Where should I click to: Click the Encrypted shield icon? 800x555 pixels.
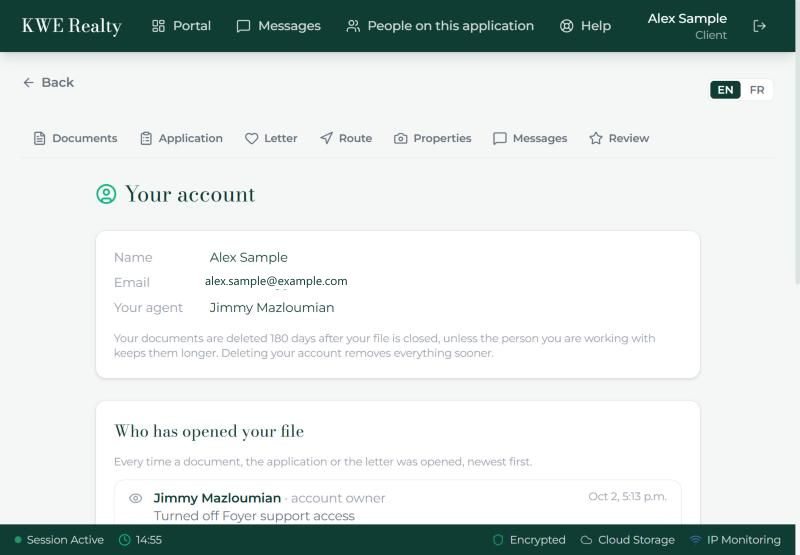(x=498, y=540)
